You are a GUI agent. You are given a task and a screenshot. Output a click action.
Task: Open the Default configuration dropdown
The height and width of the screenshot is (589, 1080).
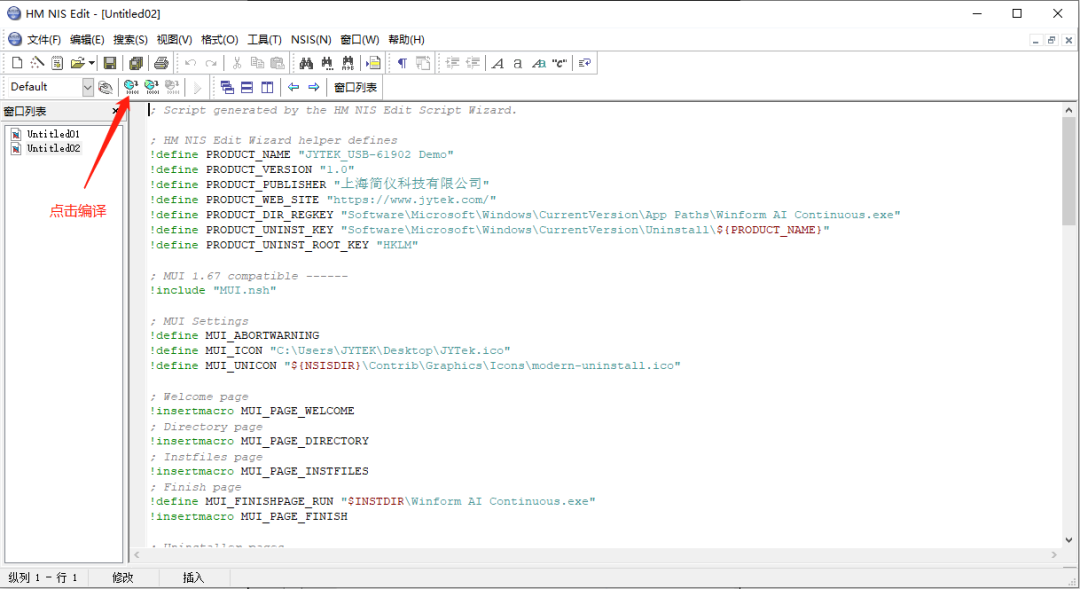pyautogui.click(x=87, y=87)
